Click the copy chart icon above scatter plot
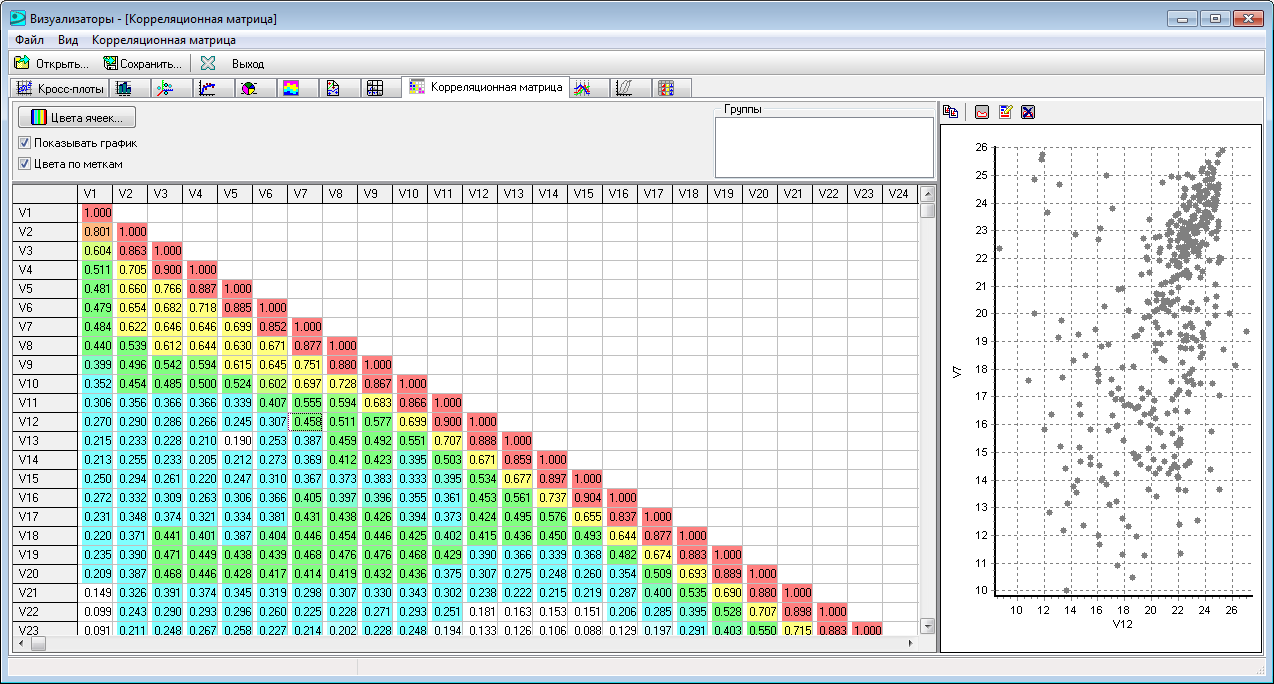The image size is (1274, 684). [950, 112]
